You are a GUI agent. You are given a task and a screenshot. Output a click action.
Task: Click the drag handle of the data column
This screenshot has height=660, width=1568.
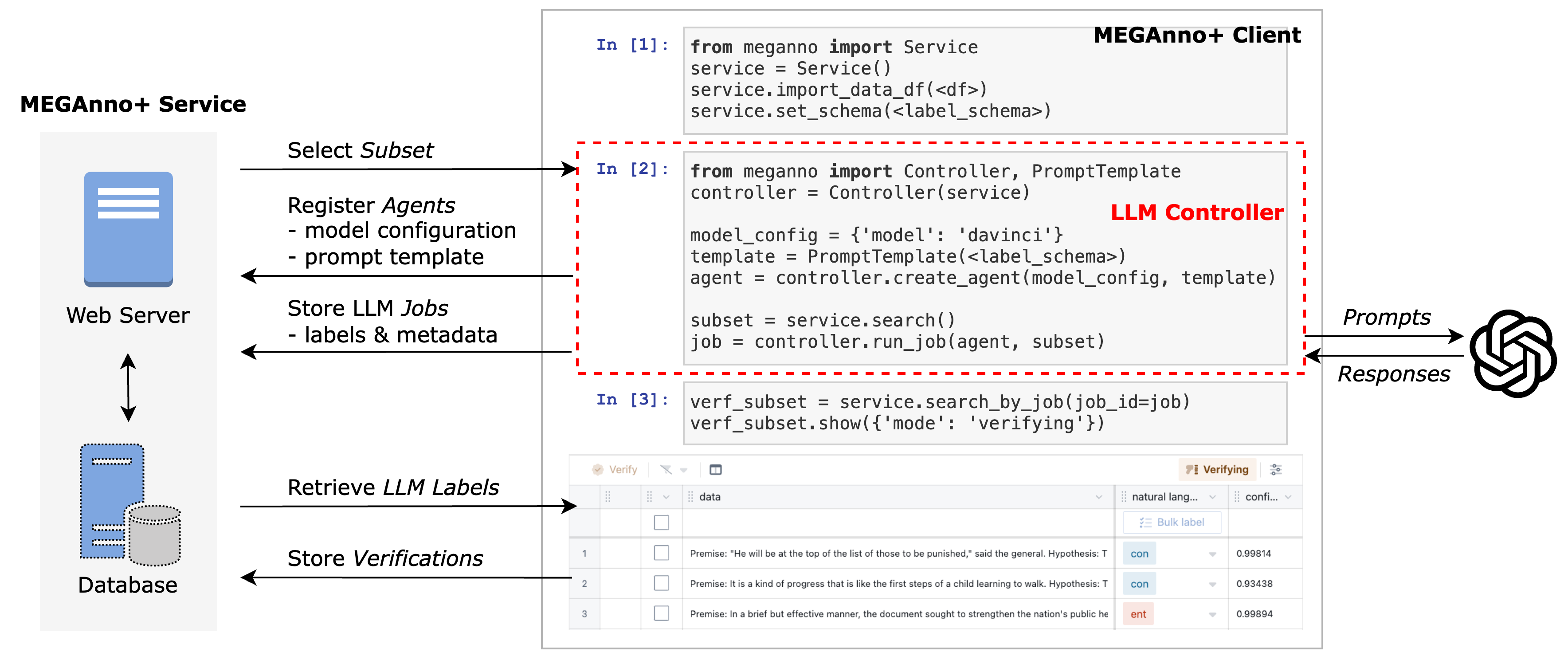coord(690,497)
